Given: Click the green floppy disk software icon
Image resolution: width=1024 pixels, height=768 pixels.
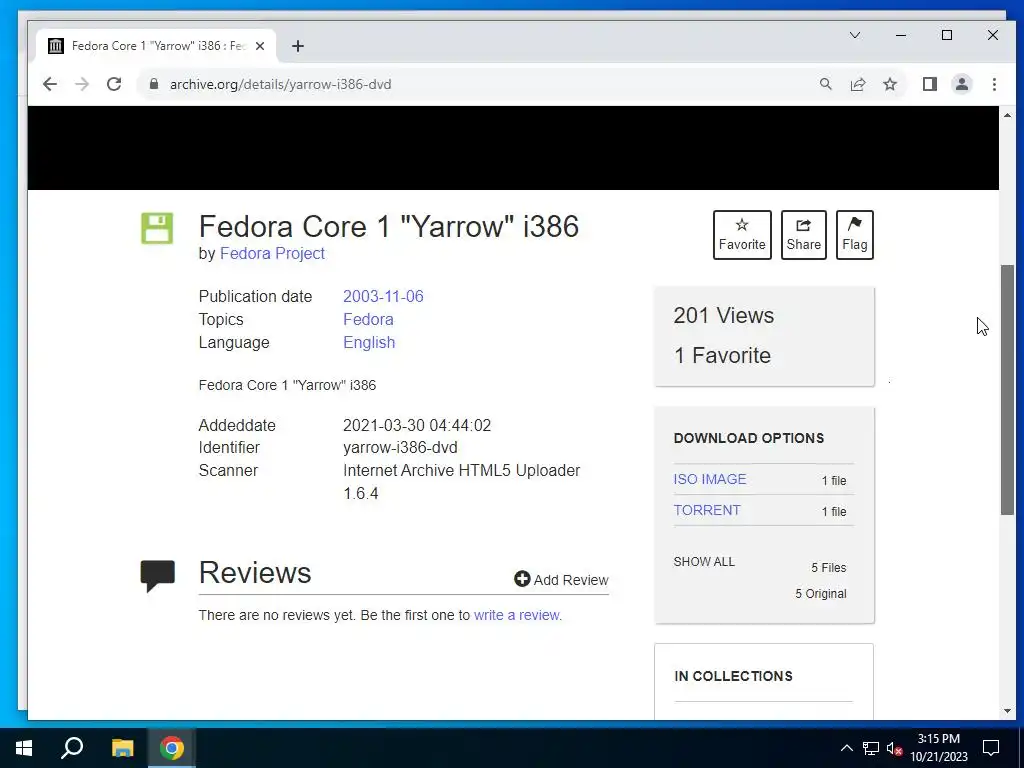Looking at the screenshot, I should pyautogui.click(x=157, y=228).
